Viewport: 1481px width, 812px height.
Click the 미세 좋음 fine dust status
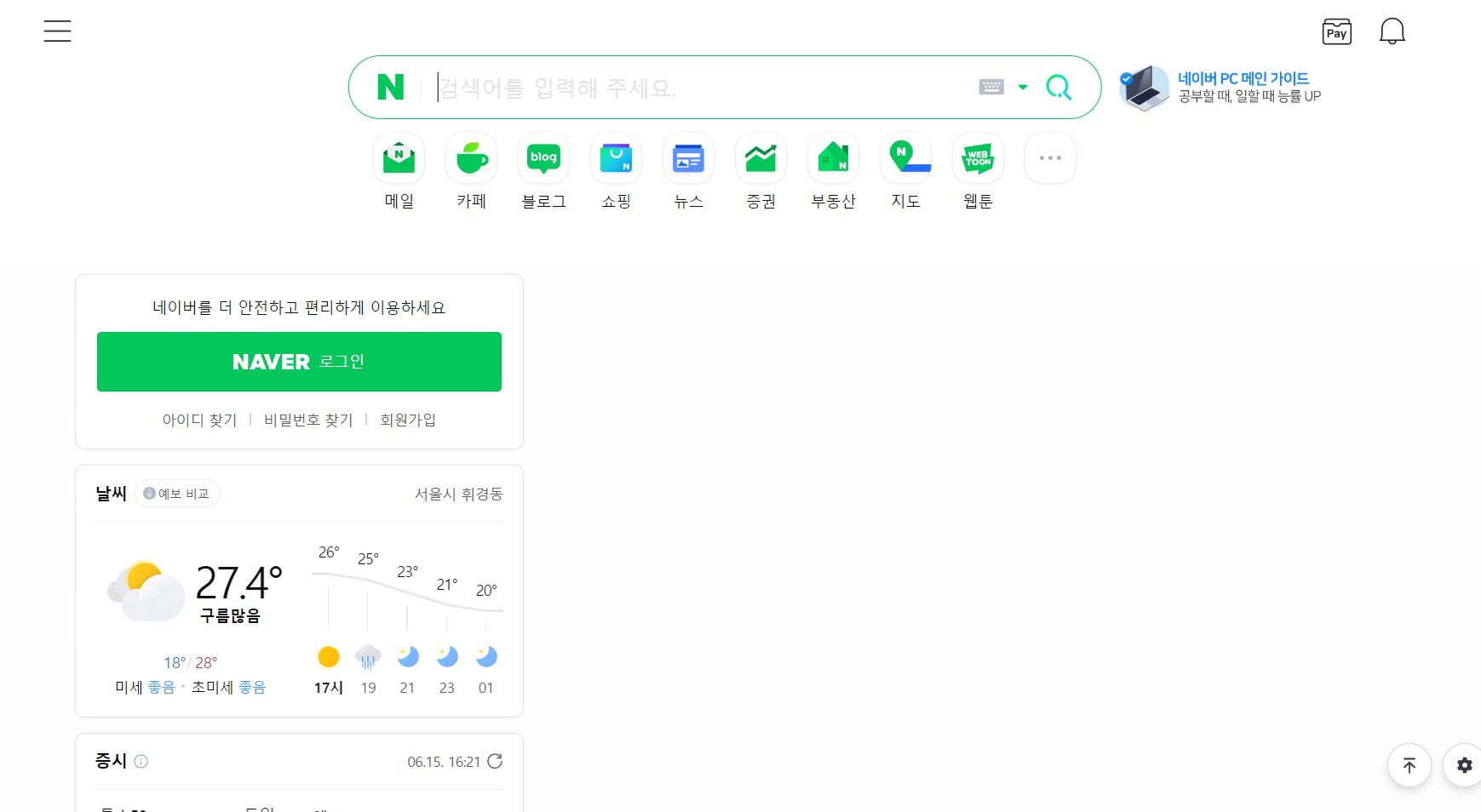(x=145, y=687)
